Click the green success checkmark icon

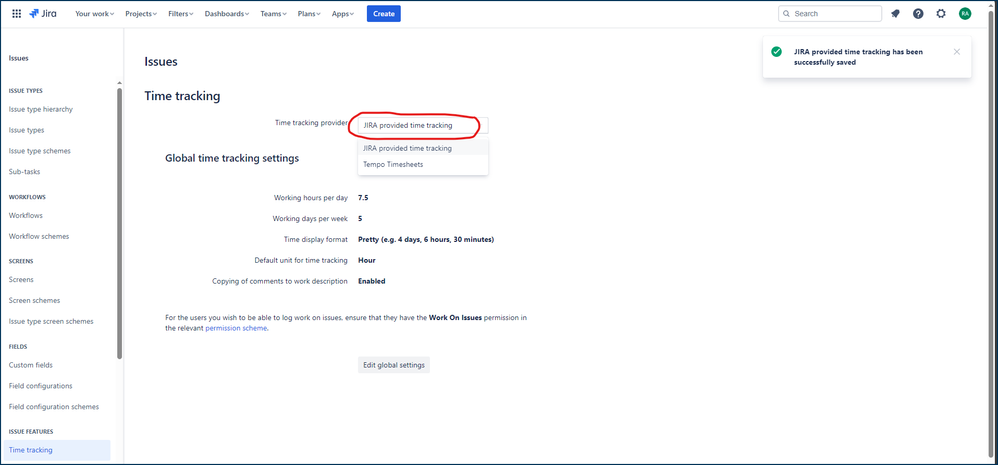(x=777, y=52)
